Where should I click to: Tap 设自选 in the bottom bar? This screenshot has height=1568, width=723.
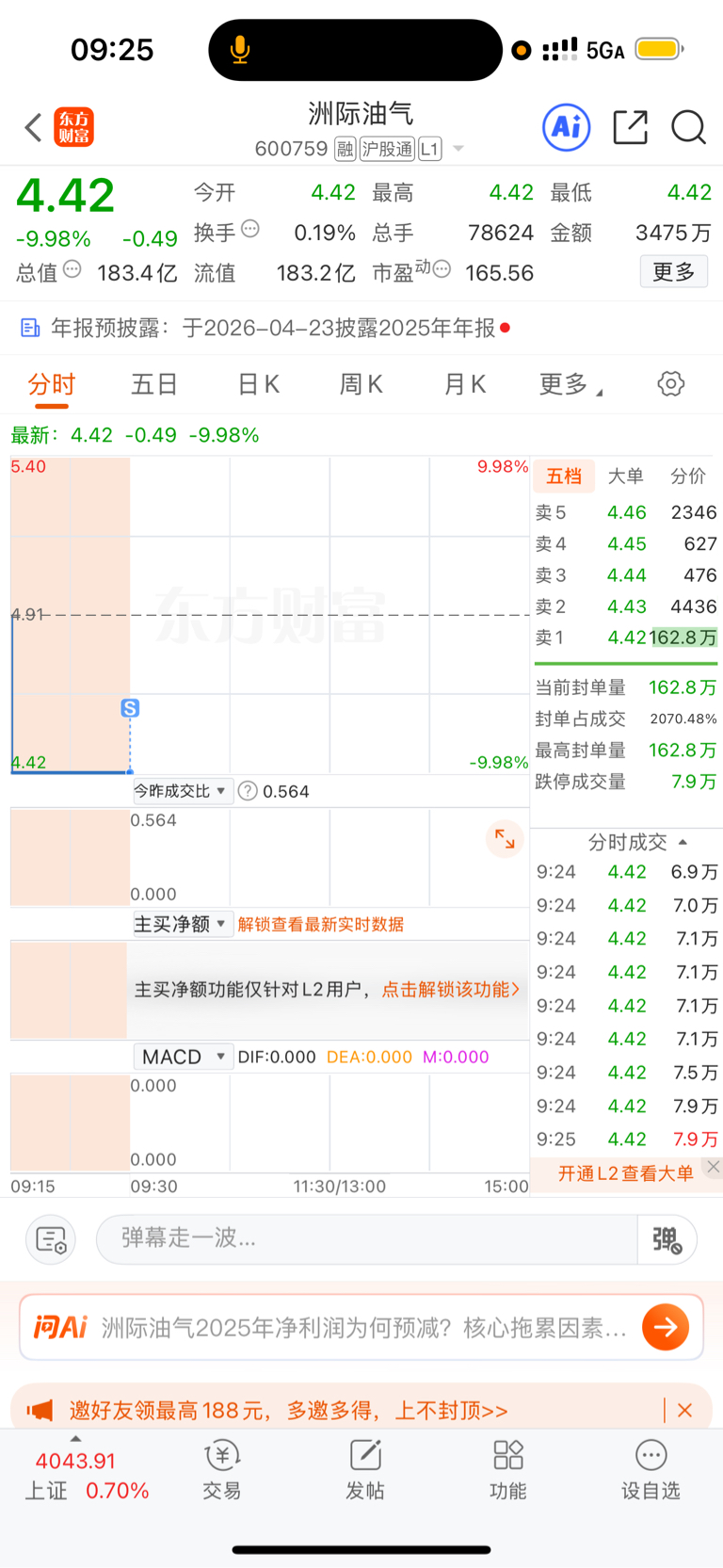pos(651,1470)
